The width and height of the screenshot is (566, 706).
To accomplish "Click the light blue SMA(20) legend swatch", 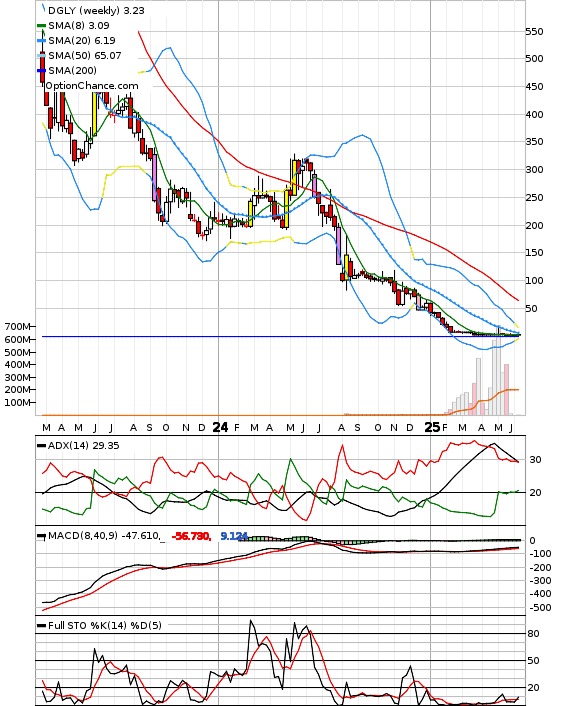I will pyautogui.click(x=41, y=41).
